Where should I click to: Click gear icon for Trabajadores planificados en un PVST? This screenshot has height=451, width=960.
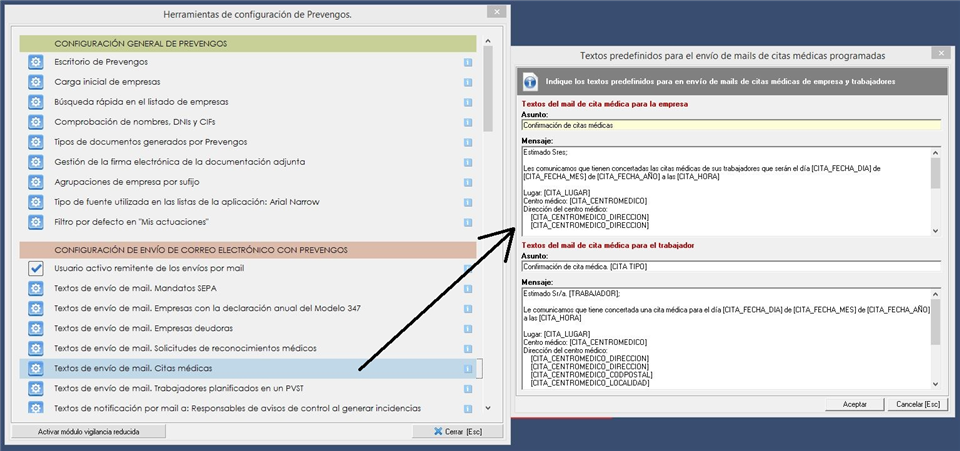click(x=36, y=389)
